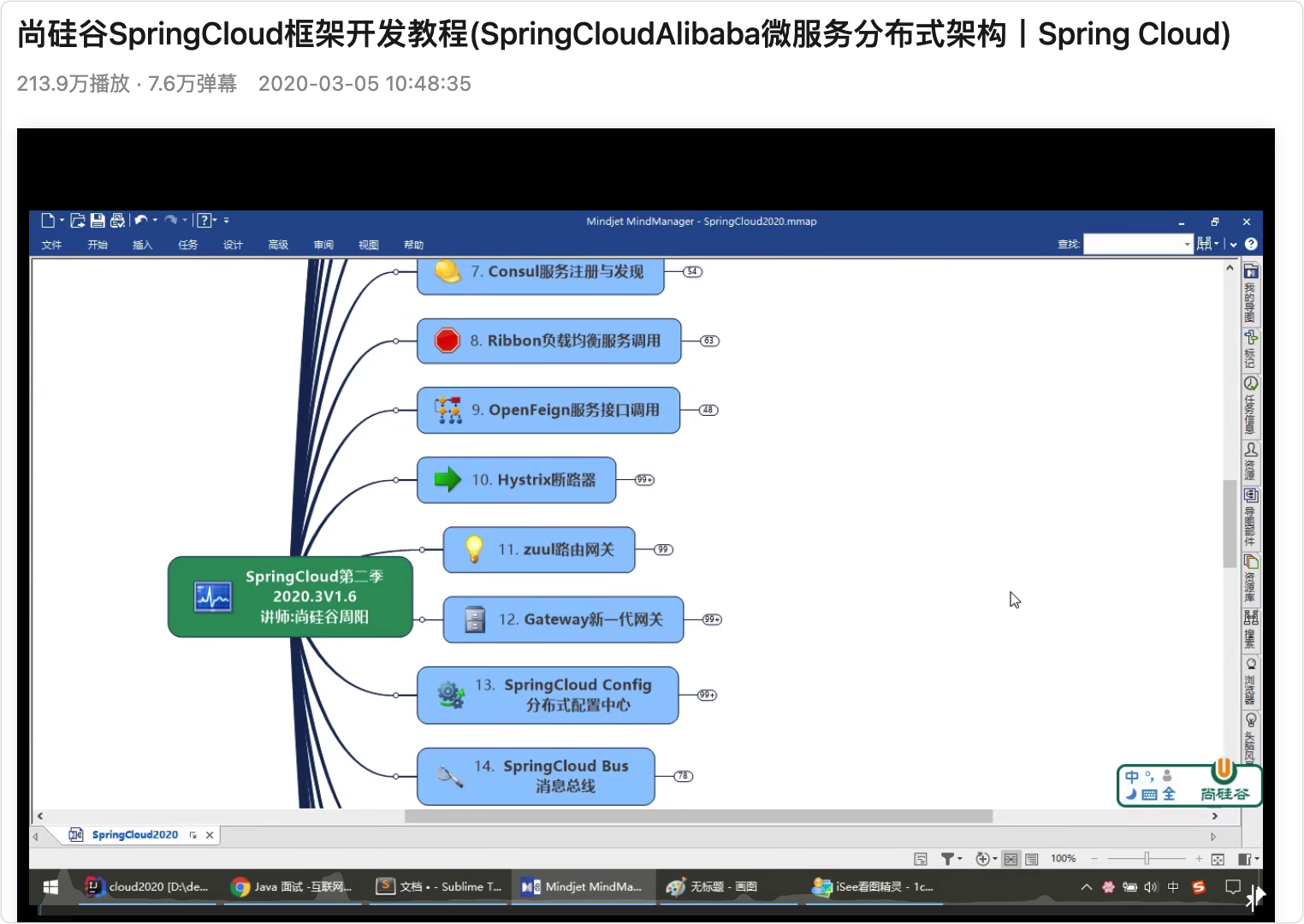
Task: Select the 10. Hystrix断路器 topic
Action: (517, 480)
